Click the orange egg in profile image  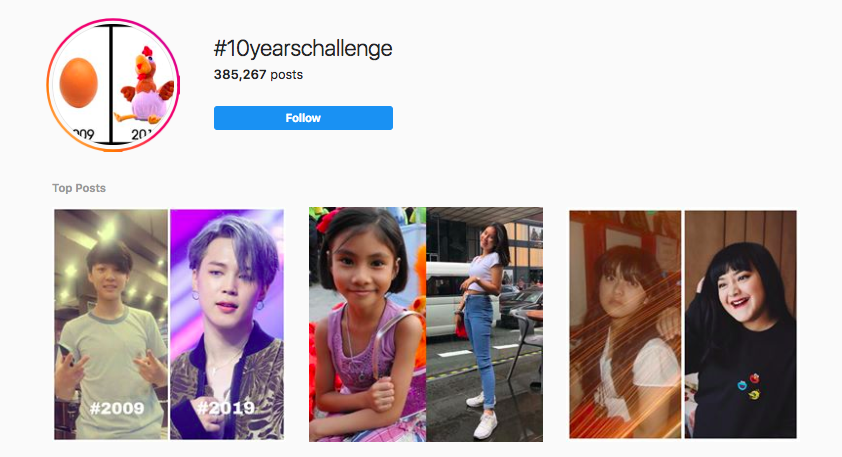pos(78,83)
